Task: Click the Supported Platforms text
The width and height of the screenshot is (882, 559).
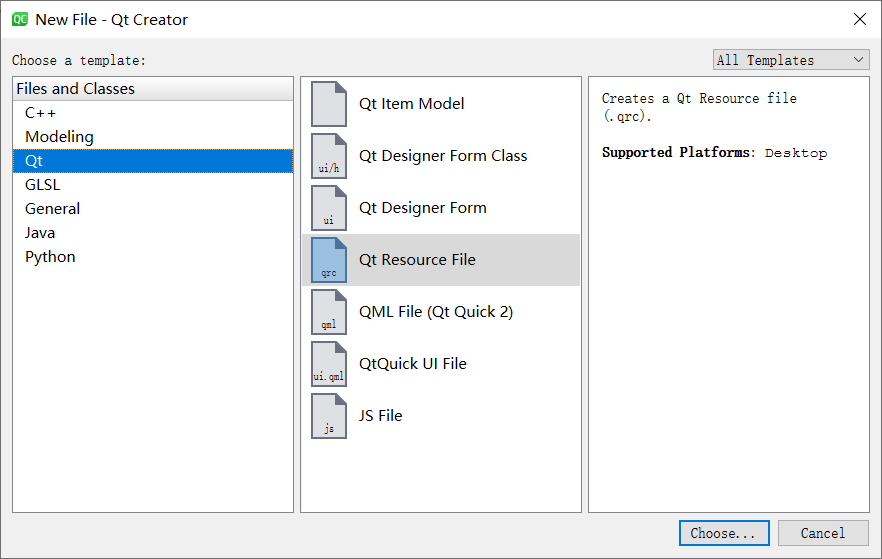Action: point(714,152)
